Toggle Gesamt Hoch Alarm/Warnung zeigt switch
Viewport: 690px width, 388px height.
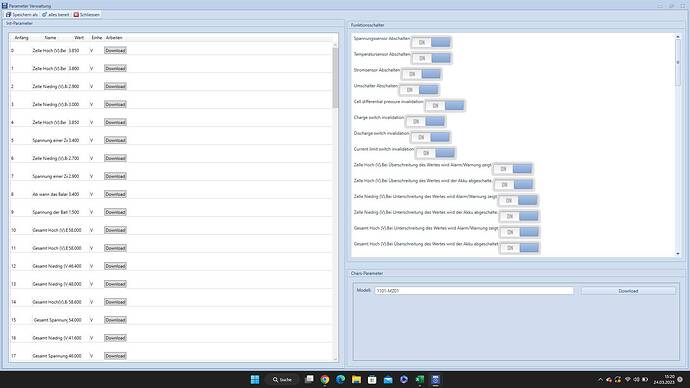tap(520, 232)
